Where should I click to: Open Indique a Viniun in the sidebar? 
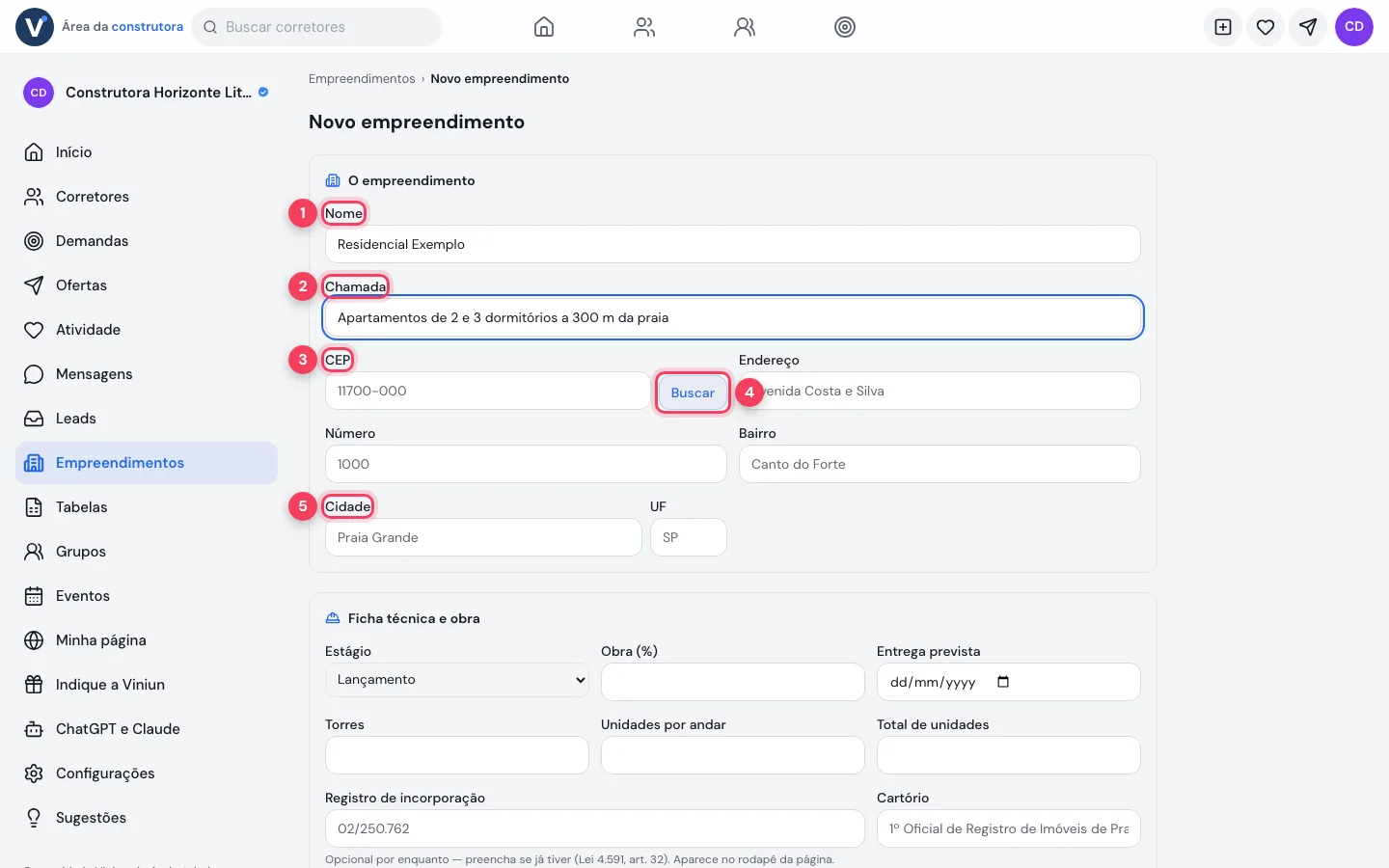[147, 685]
